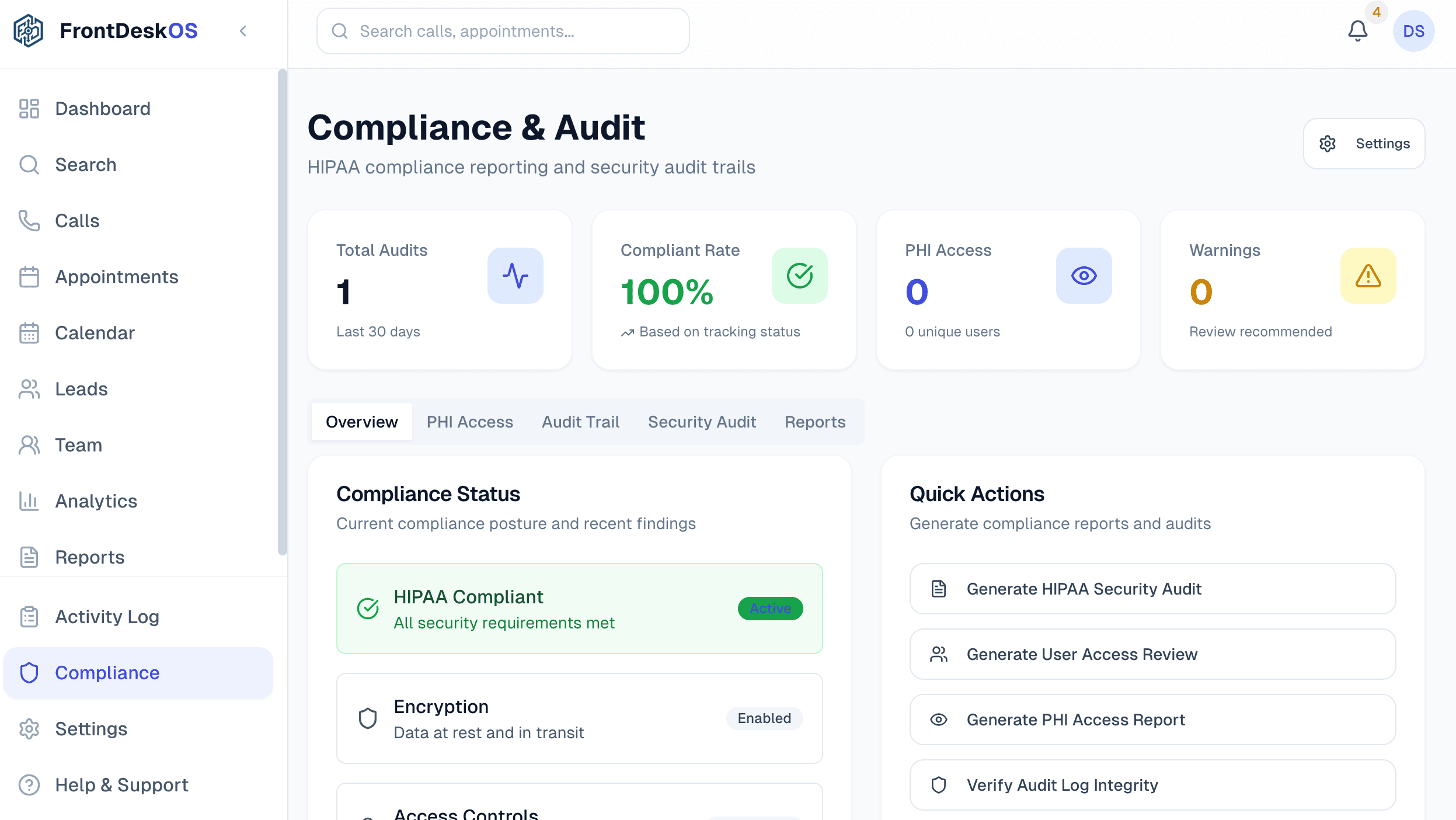Open the Security Audit tab
Image resolution: width=1456 pixels, height=820 pixels.
[702, 422]
